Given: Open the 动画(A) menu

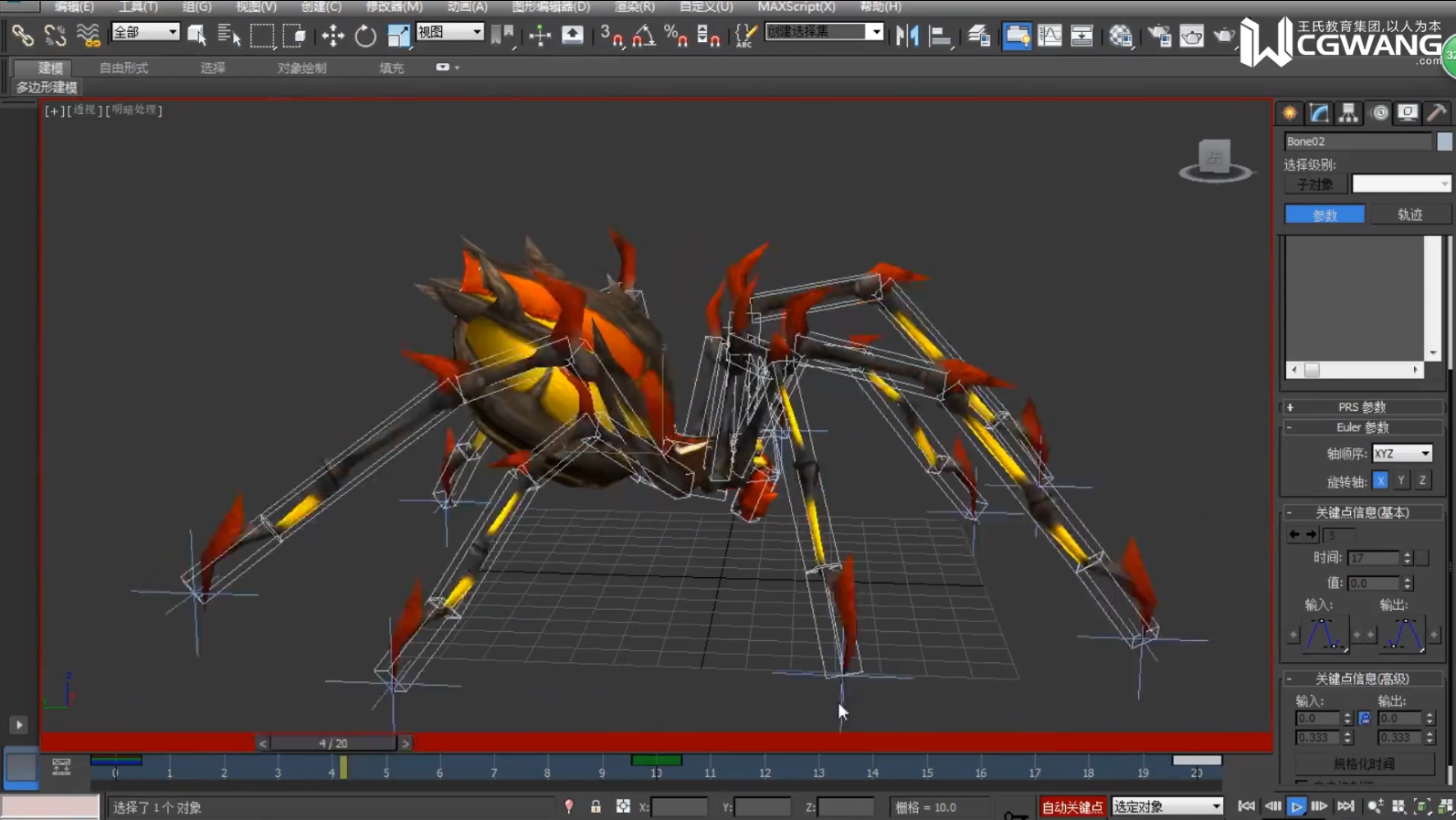Looking at the screenshot, I should [x=468, y=6].
